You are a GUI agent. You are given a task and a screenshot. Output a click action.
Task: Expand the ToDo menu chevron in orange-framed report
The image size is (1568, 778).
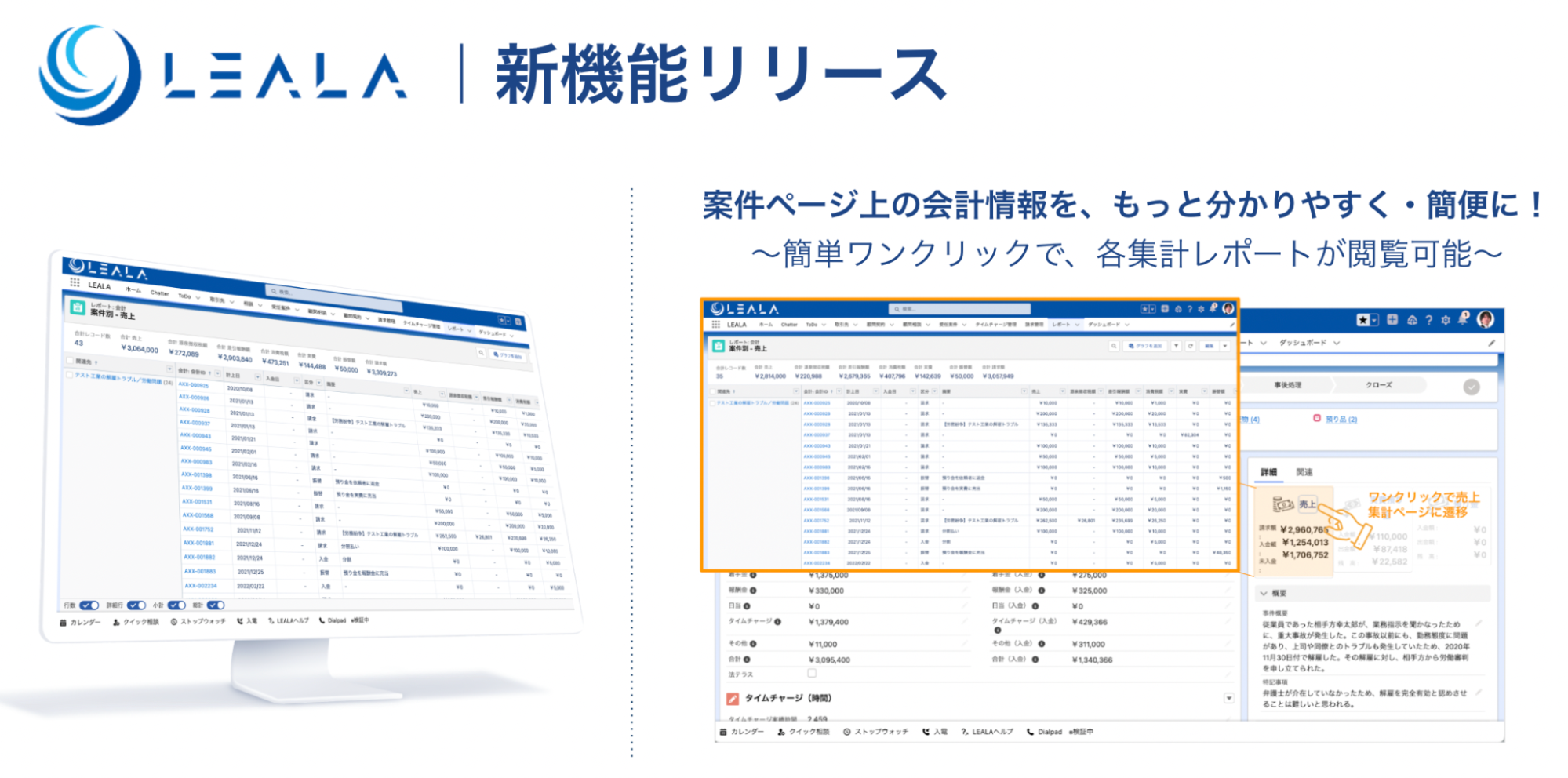(x=824, y=325)
